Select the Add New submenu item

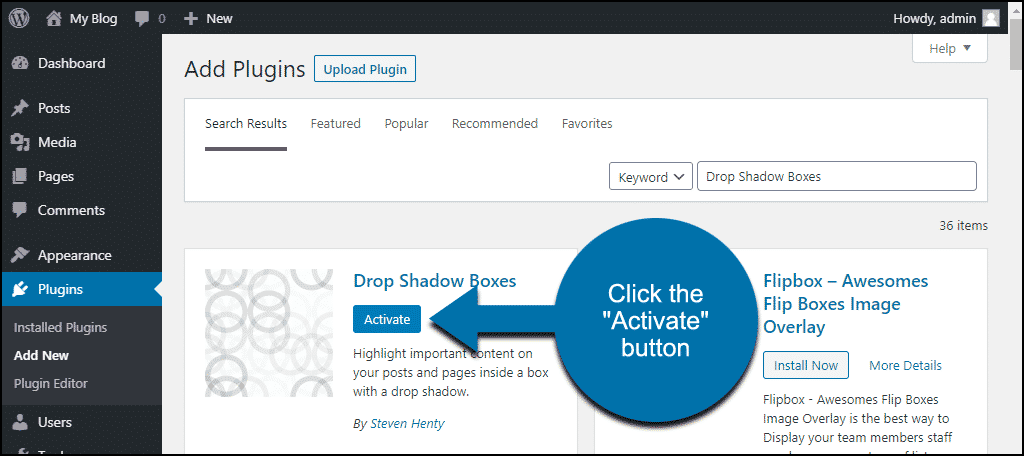pyautogui.click(x=41, y=355)
